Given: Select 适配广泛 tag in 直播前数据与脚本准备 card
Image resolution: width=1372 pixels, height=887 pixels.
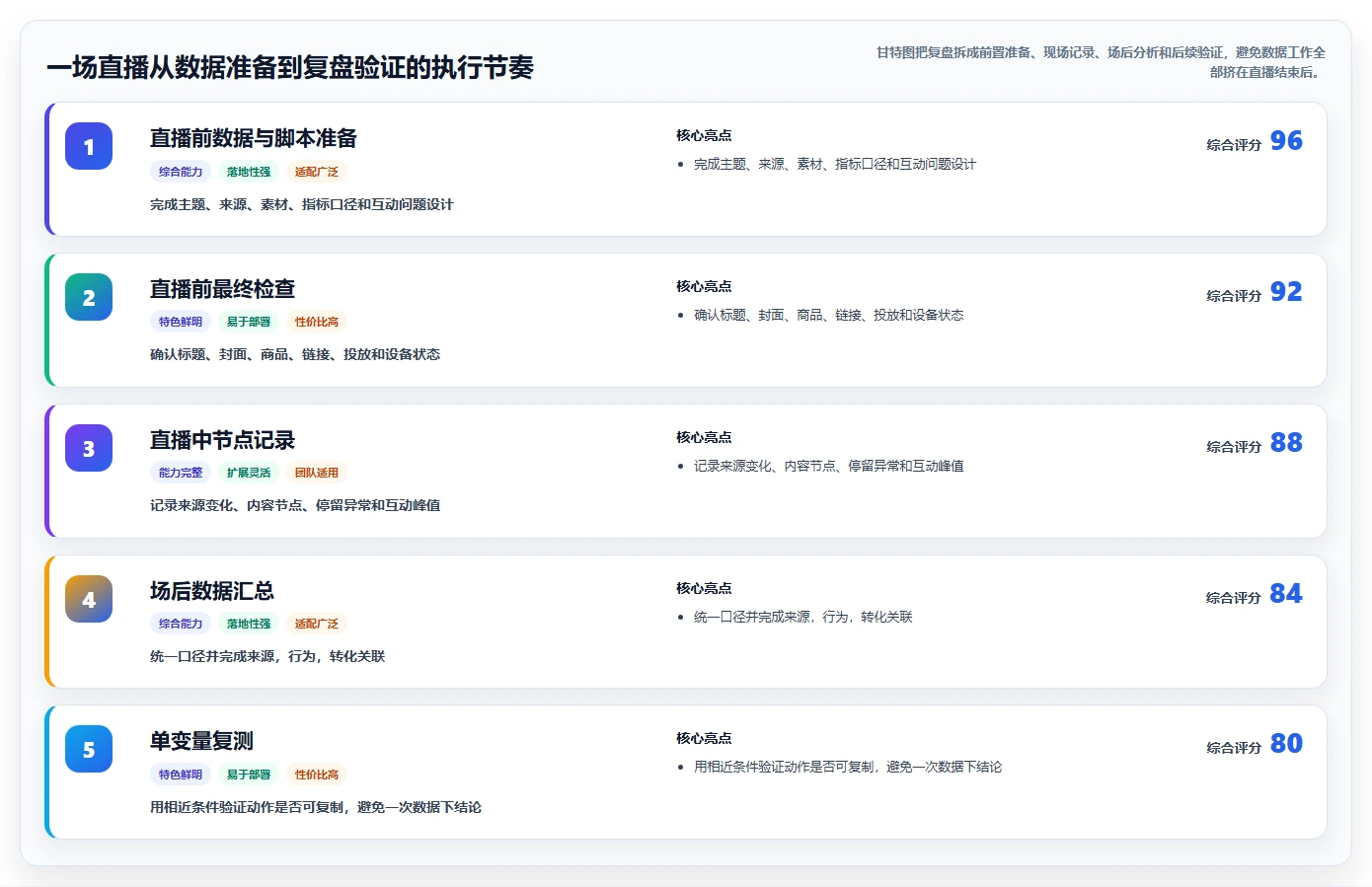Looking at the screenshot, I should [317, 172].
